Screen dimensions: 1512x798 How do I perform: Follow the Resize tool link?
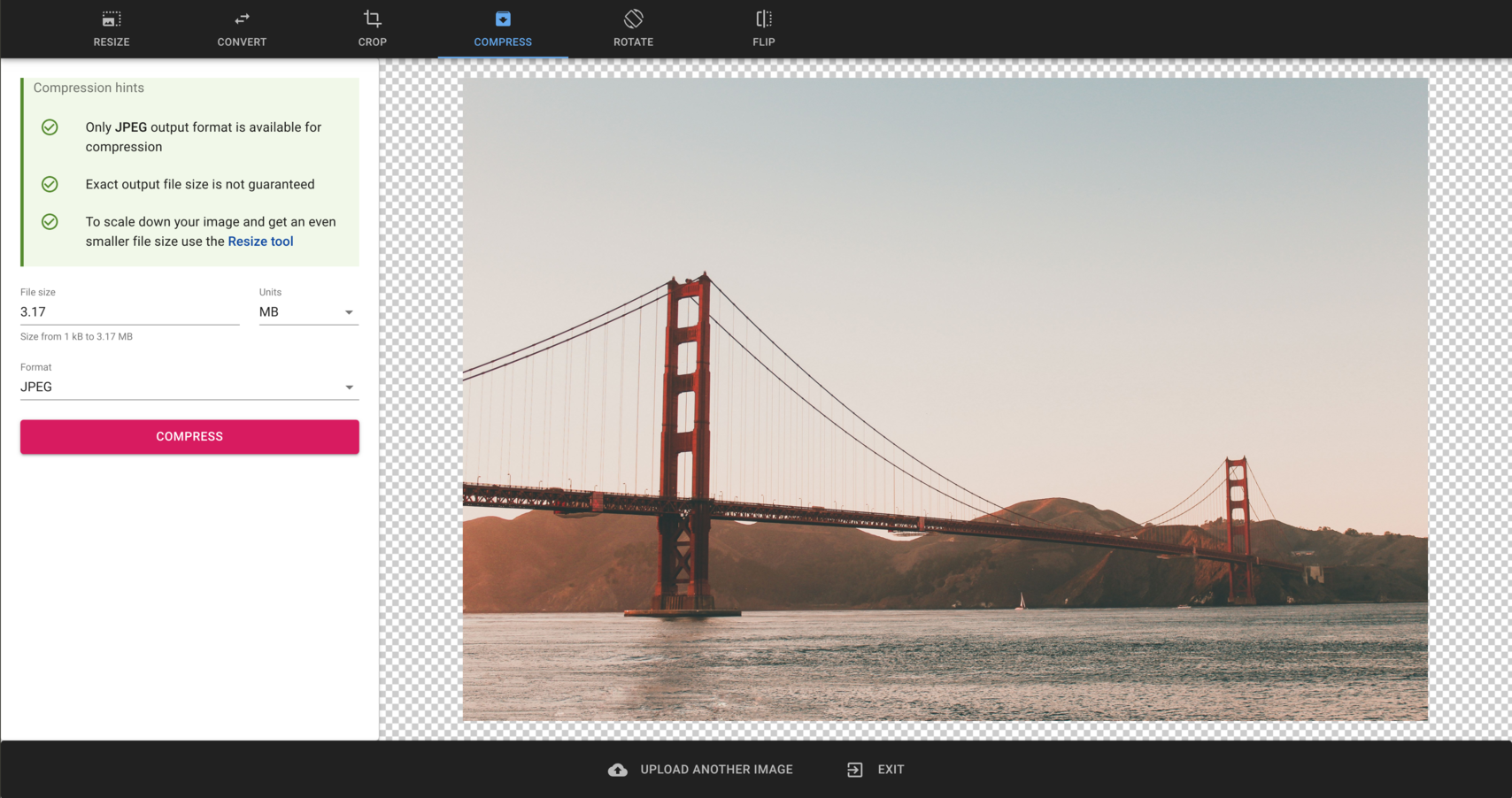[260, 242]
